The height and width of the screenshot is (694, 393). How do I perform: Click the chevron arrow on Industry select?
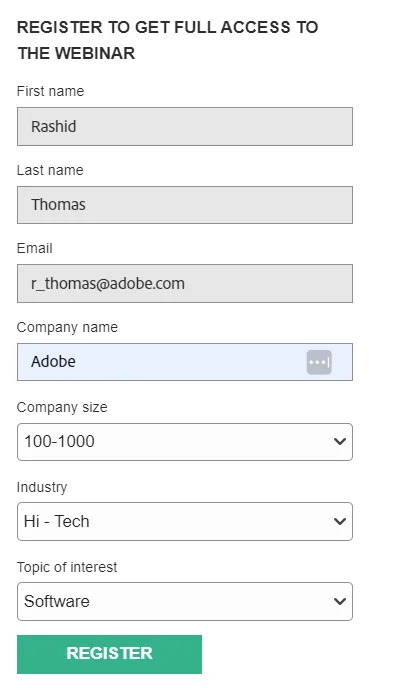pos(339,521)
